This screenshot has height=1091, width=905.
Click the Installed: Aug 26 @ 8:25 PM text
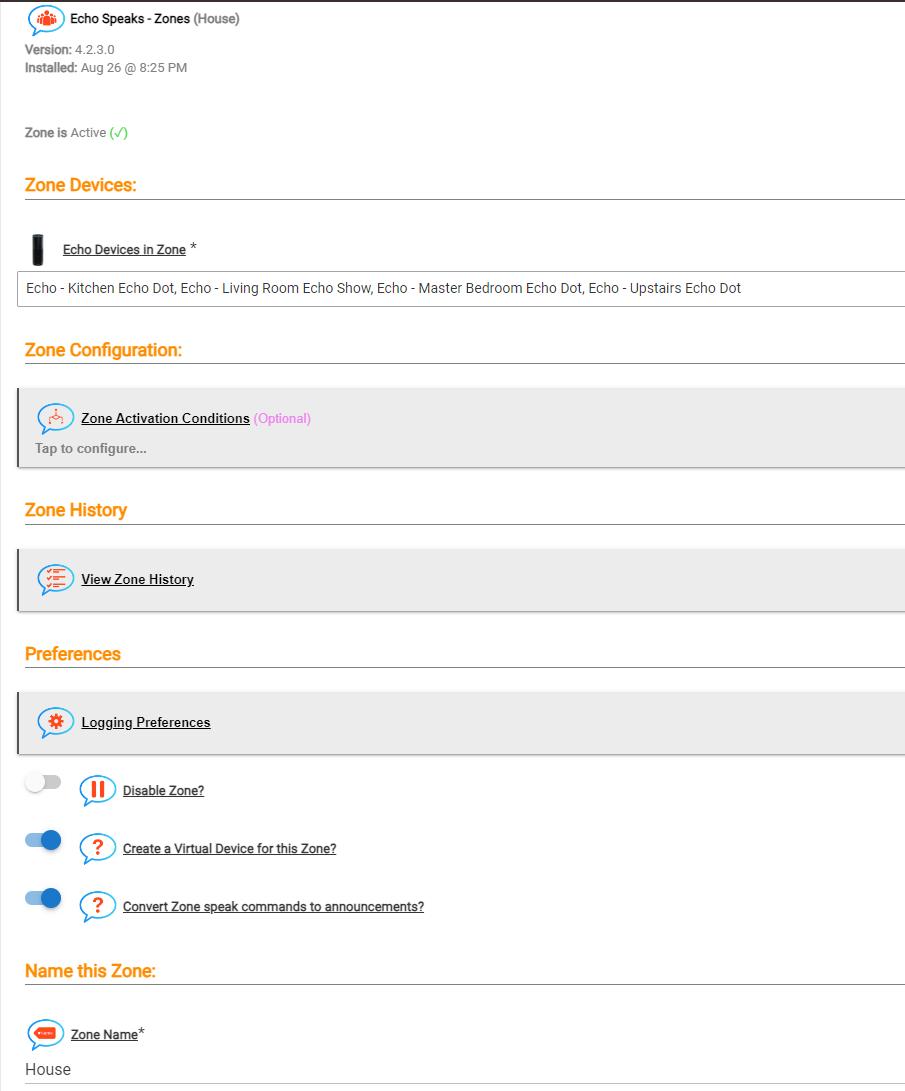[x=106, y=68]
